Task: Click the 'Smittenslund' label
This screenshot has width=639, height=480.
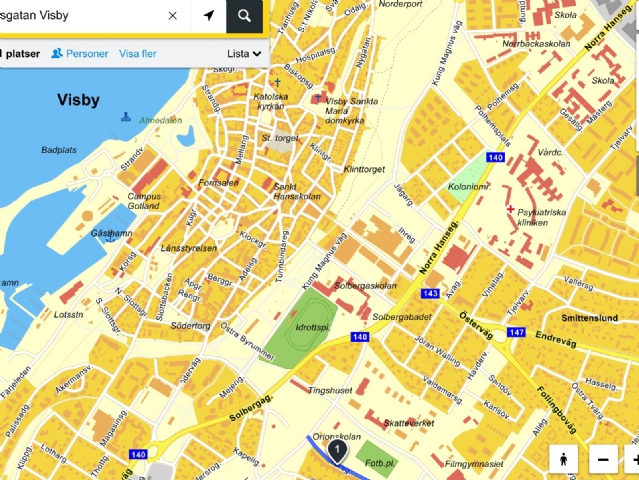Action: pyautogui.click(x=589, y=318)
